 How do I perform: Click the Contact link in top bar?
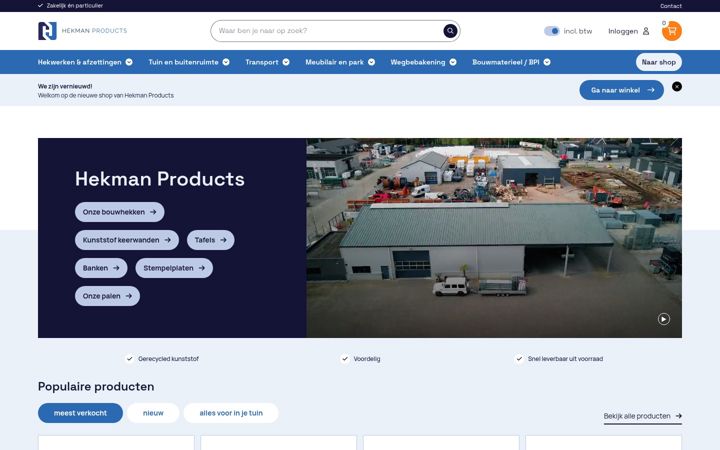coord(671,6)
